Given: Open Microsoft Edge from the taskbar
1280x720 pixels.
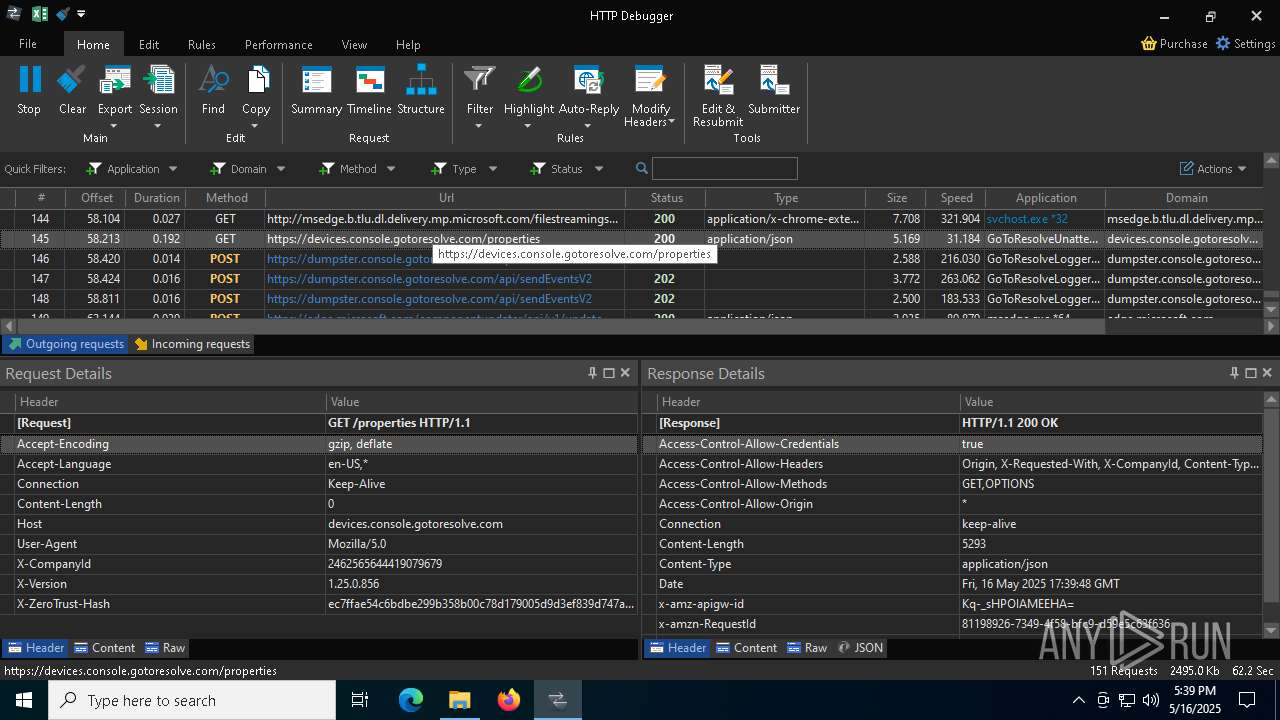Looking at the screenshot, I should [411, 700].
